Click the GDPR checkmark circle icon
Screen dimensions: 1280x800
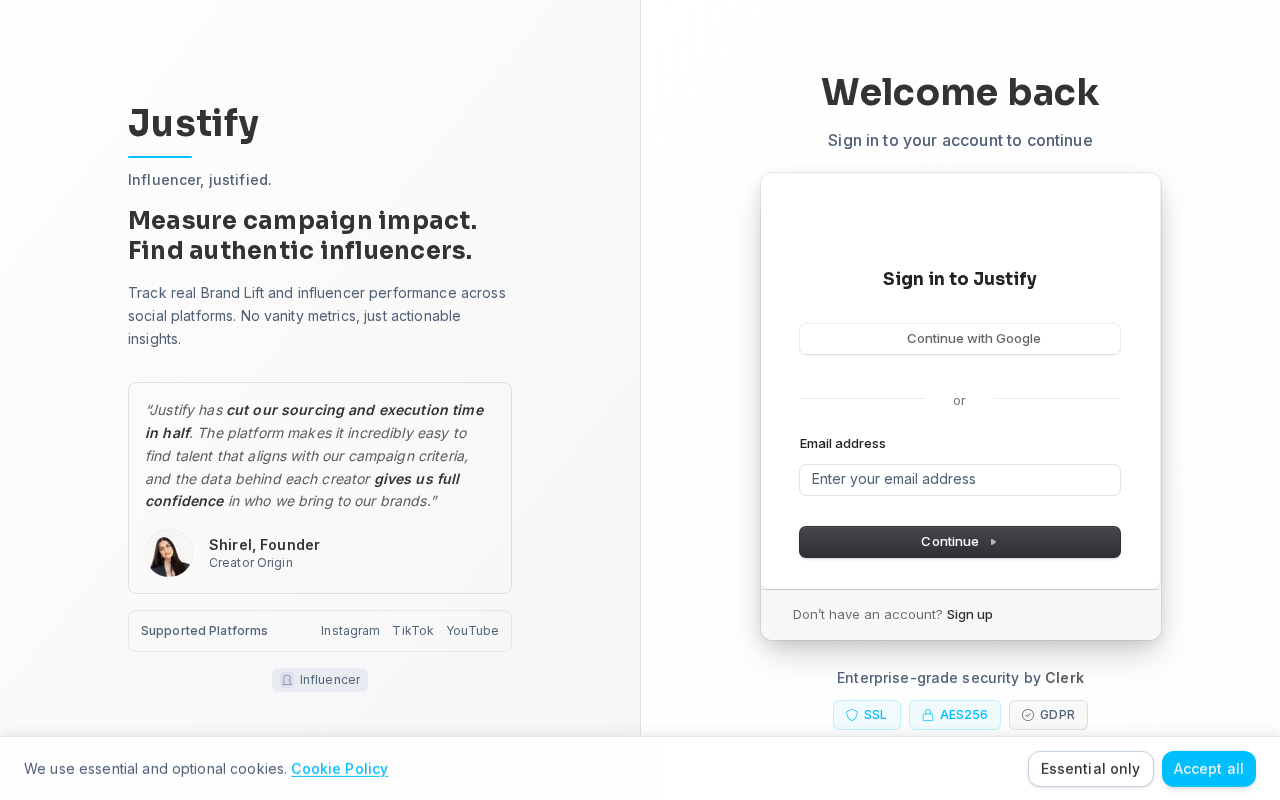pyautogui.click(x=1028, y=715)
